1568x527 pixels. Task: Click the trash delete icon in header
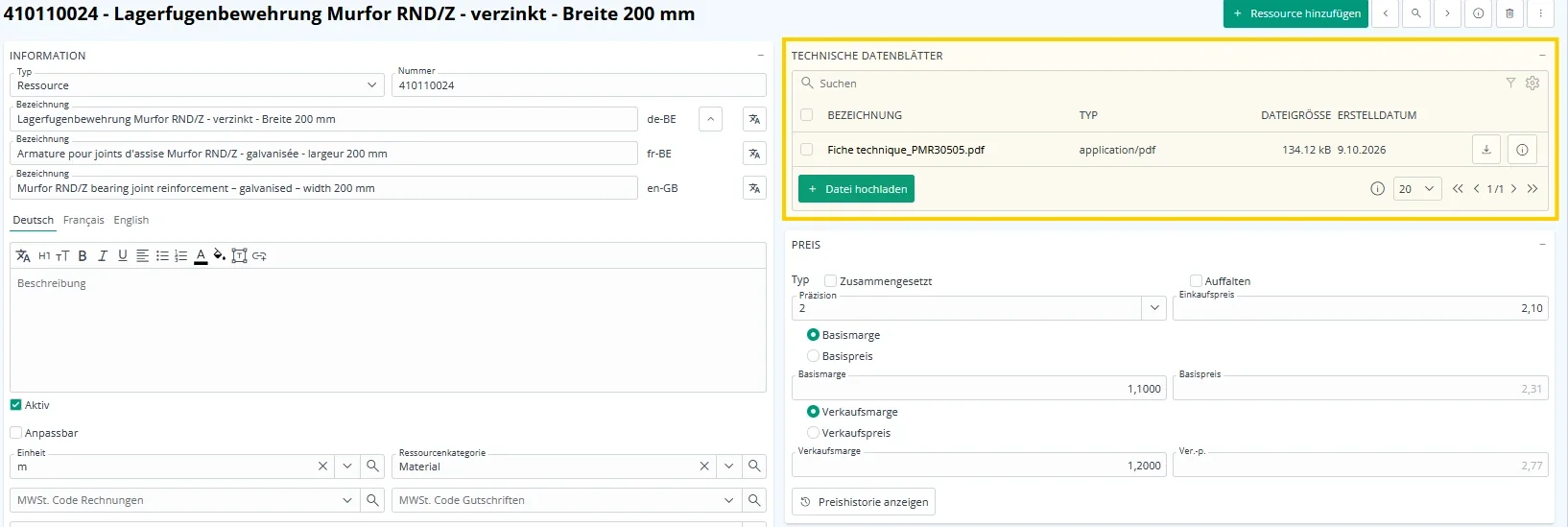pyautogui.click(x=1509, y=13)
